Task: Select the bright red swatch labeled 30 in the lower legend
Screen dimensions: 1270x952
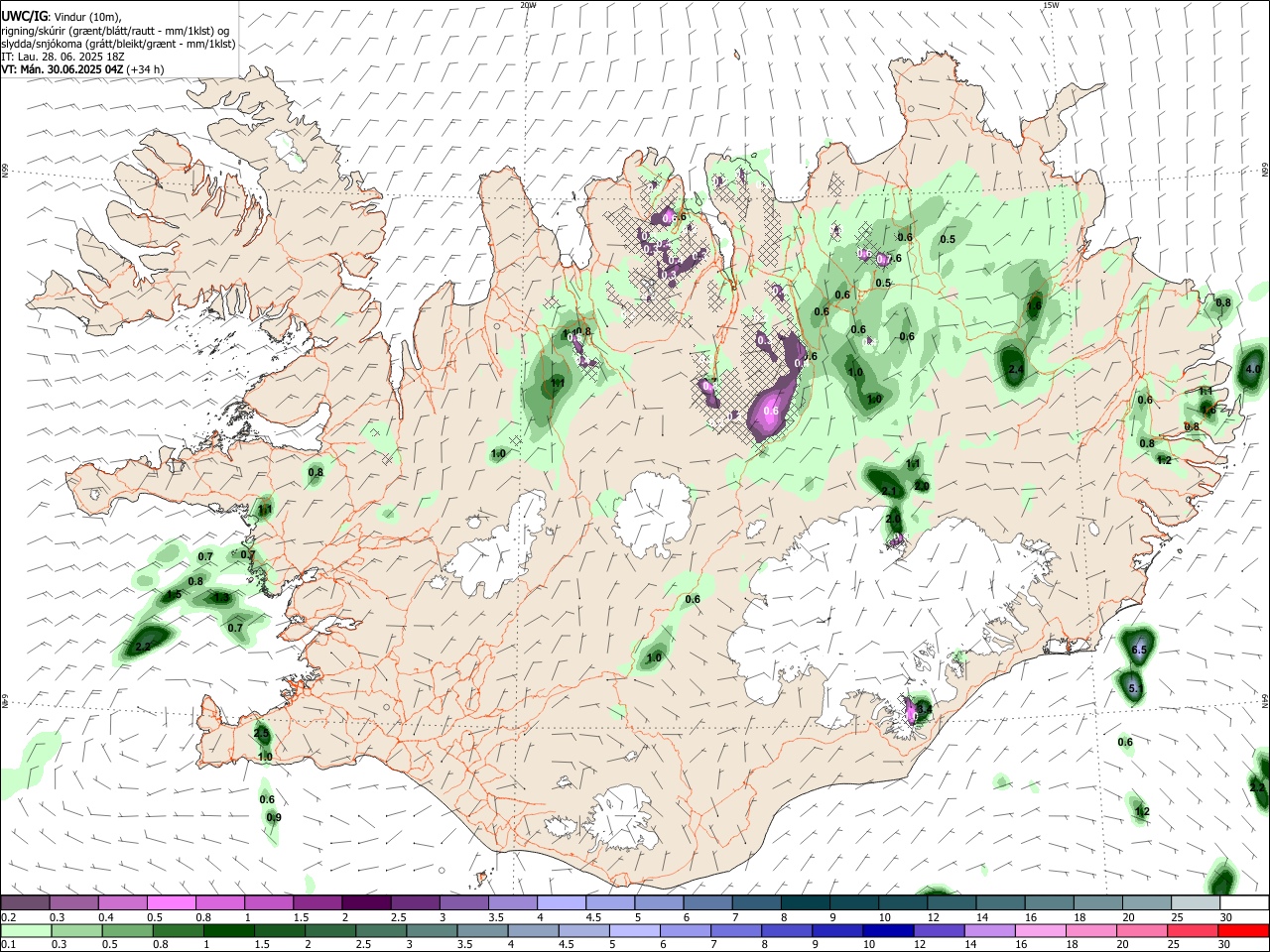Action: [x=1243, y=930]
